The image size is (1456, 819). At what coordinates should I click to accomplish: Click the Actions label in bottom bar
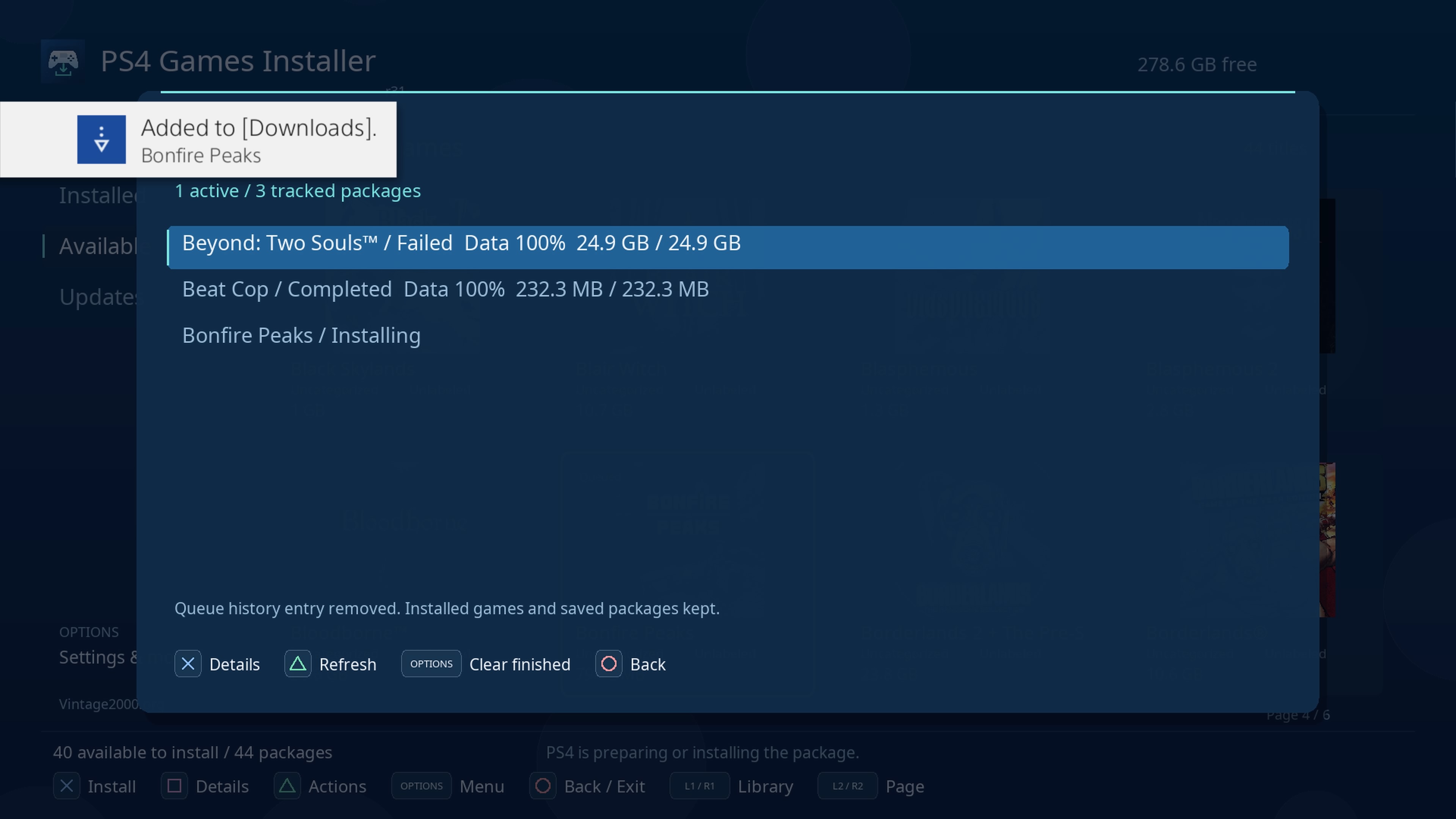337,787
